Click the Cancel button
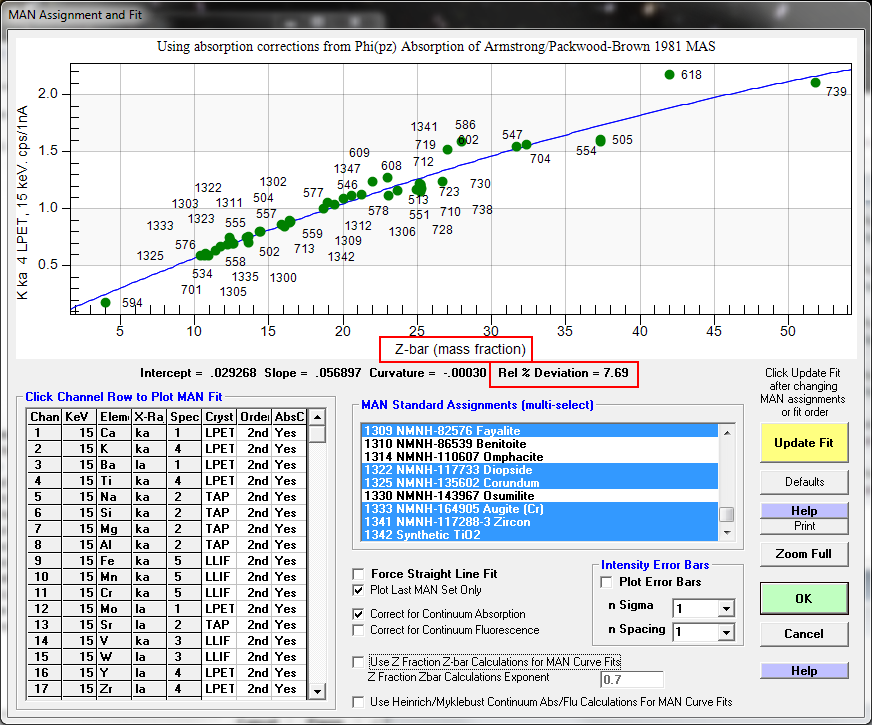The width and height of the screenshot is (872, 725). (804, 633)
